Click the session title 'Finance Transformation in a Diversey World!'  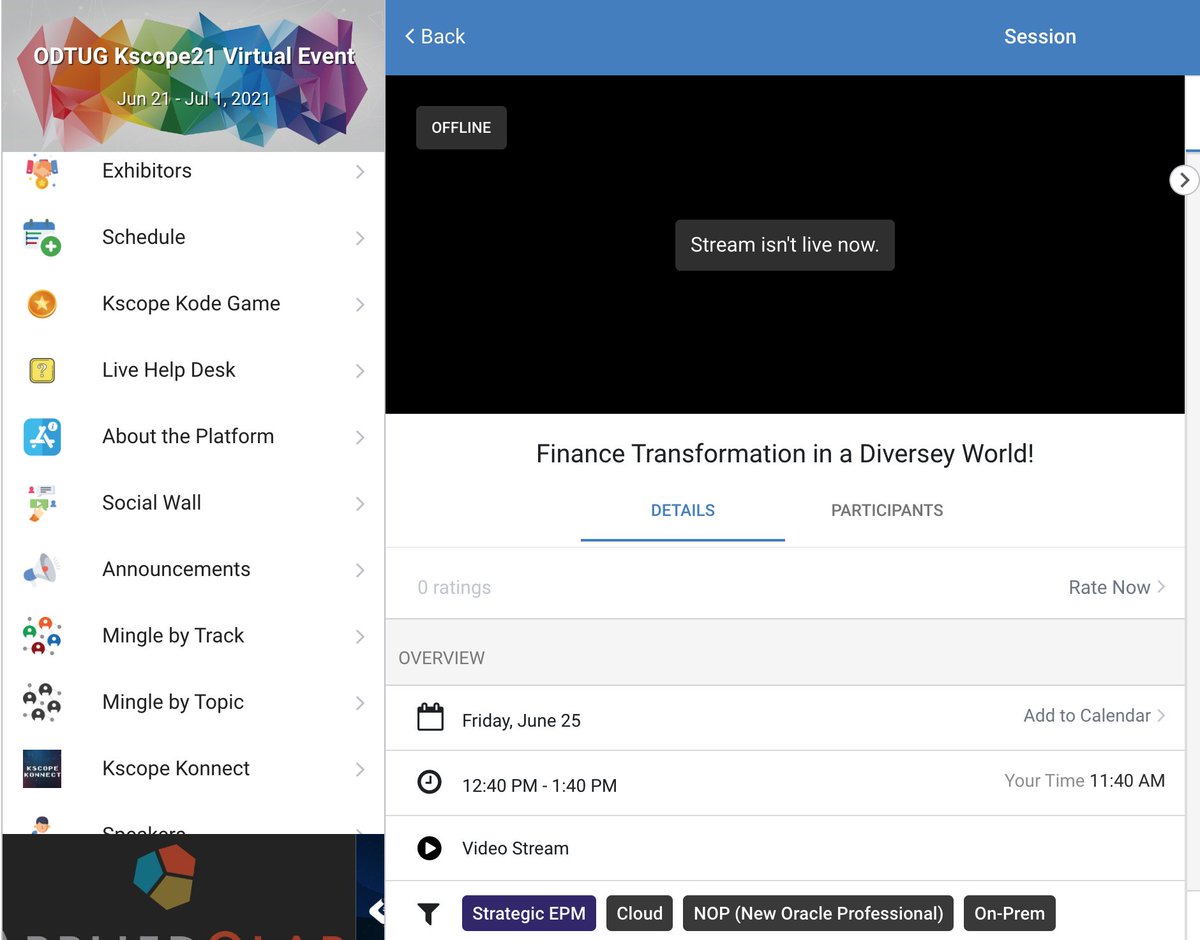(x=785, y=454)
